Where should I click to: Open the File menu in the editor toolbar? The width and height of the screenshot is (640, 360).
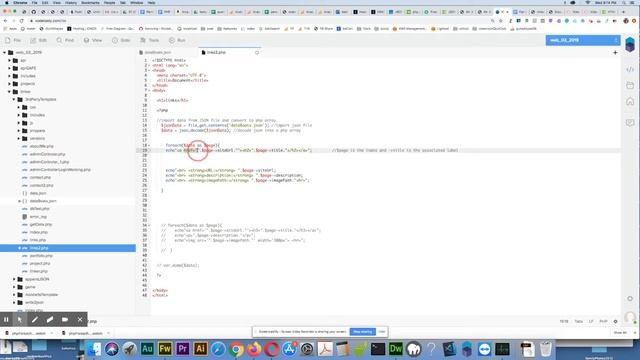tap(13, 40)
